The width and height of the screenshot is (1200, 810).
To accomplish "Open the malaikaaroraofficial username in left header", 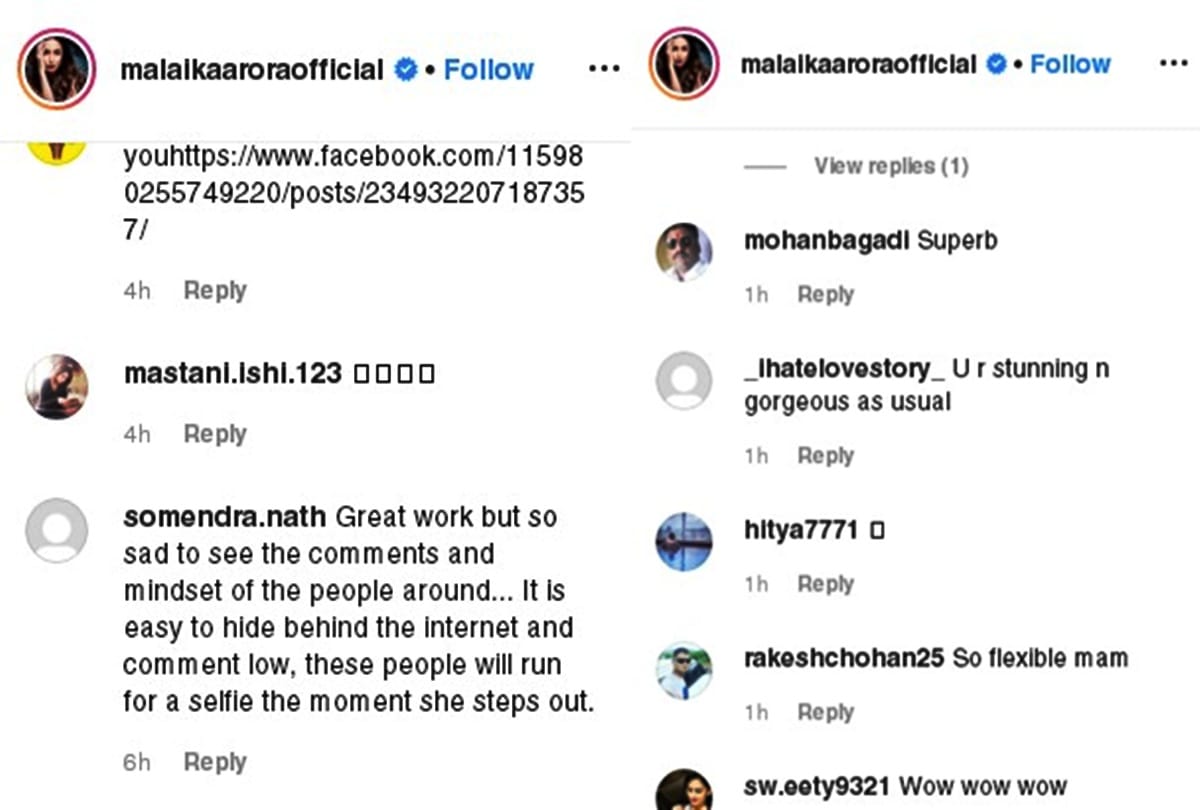I will (251, 70).
